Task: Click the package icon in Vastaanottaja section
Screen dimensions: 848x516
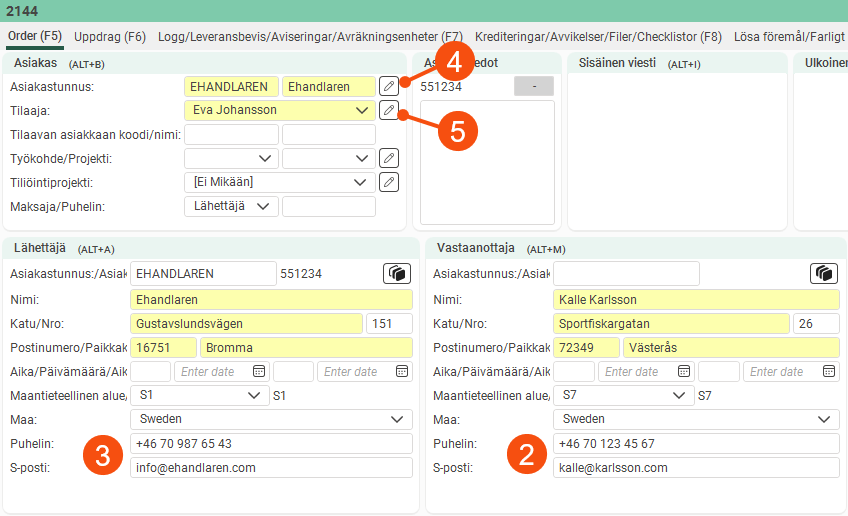Action: 824,273
